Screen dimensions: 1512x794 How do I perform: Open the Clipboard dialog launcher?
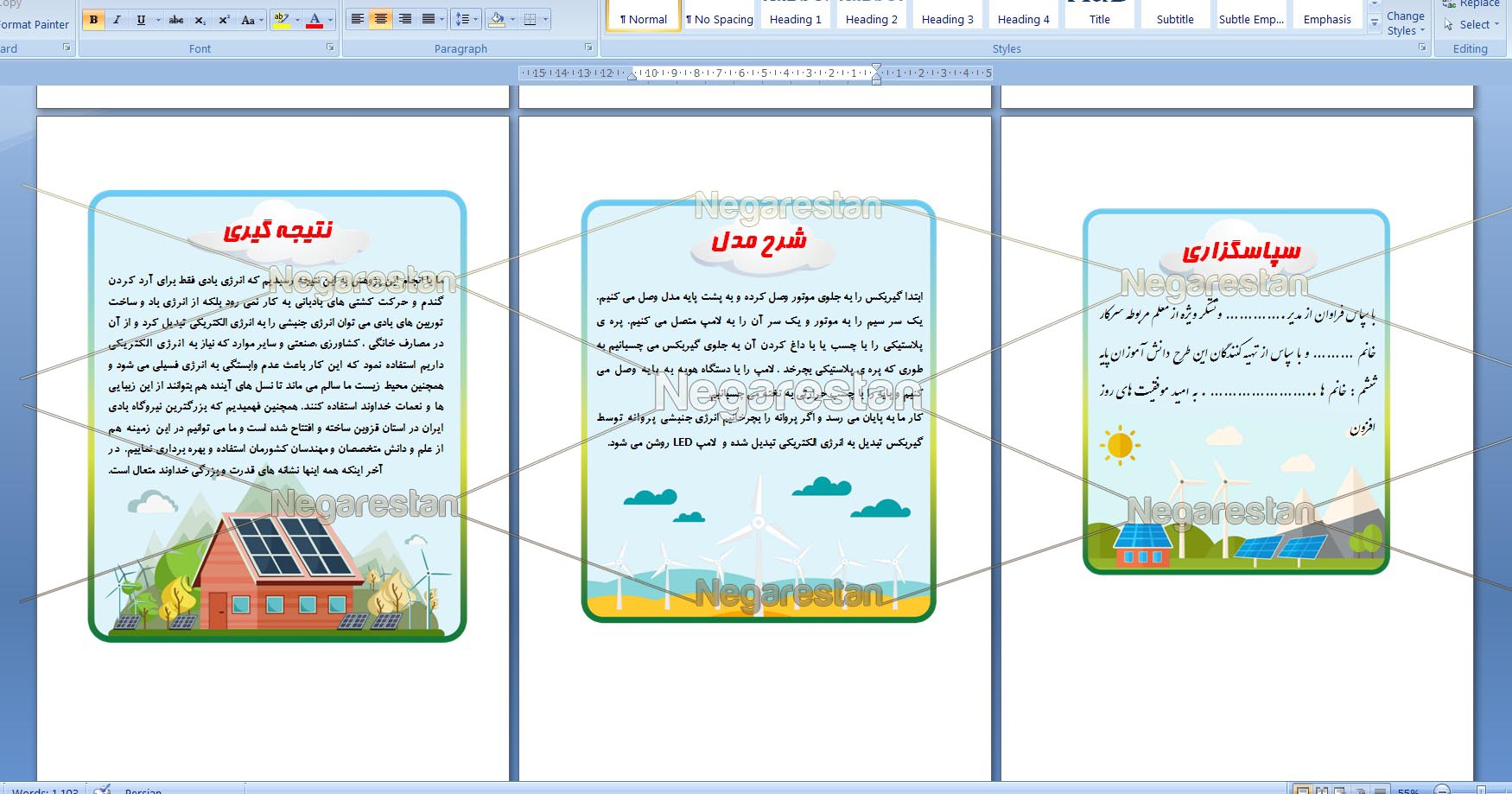67,48
